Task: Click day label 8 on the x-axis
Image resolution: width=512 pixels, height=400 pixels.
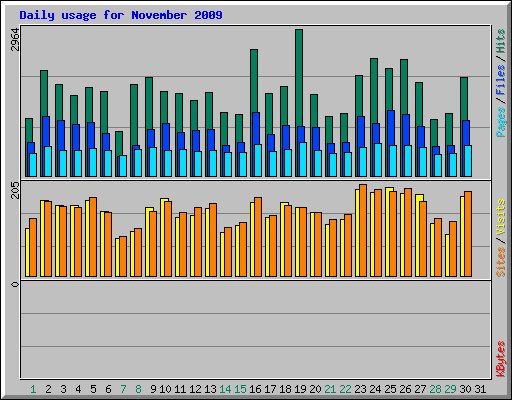Action: pos(138,389)
